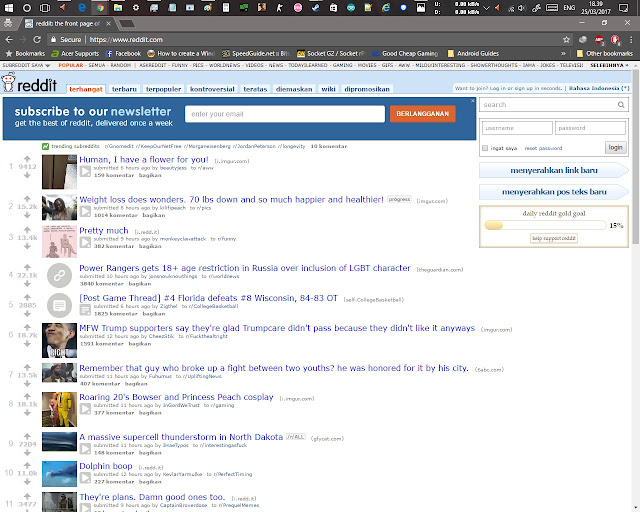Upvote the Power Rangers age restriction post
Screen dimensions: 640x512
[27, 267]
